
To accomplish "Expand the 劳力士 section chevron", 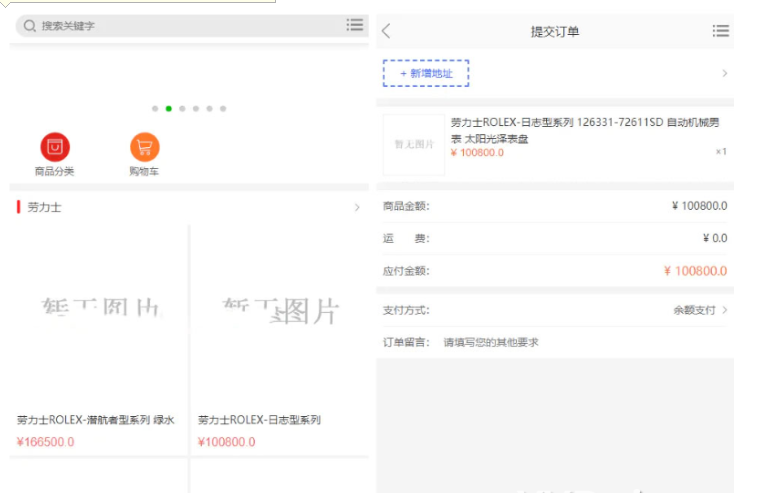I will [357, 207].
